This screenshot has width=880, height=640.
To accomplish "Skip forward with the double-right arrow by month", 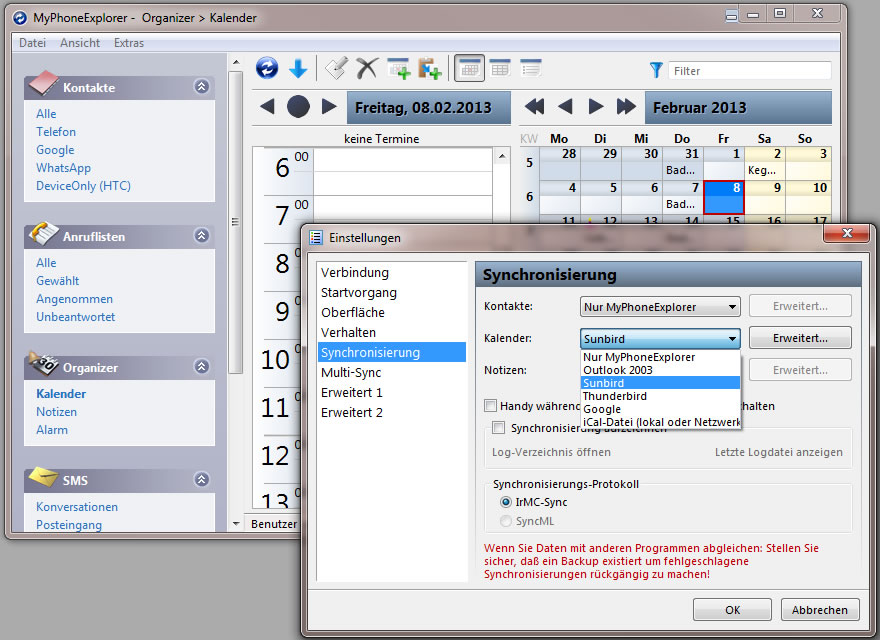I will 627,107.
